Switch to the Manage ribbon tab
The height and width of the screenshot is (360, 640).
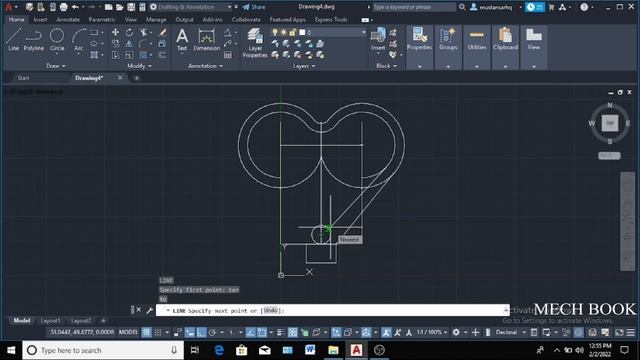point(156,19)
